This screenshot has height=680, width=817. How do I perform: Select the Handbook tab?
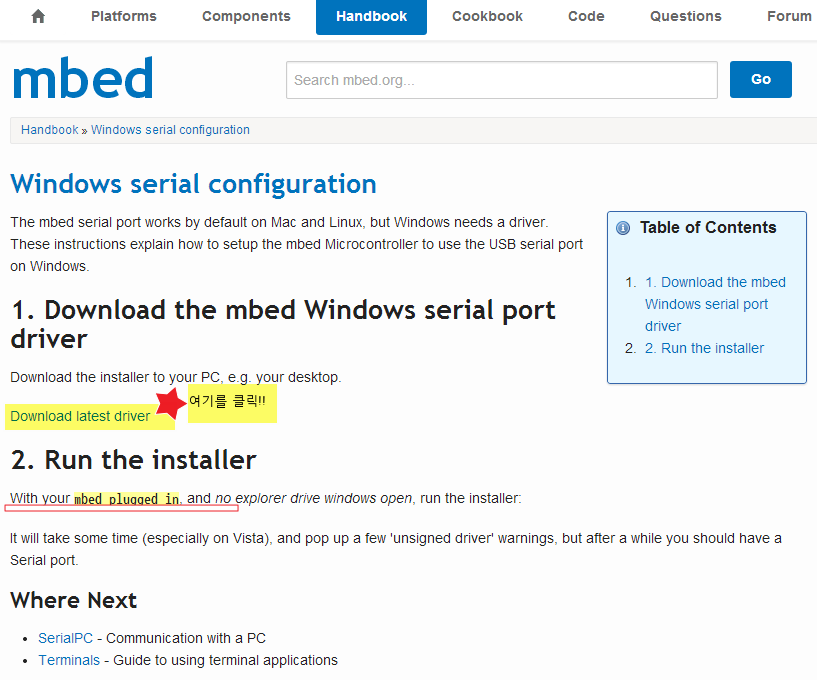coord(371,17)
